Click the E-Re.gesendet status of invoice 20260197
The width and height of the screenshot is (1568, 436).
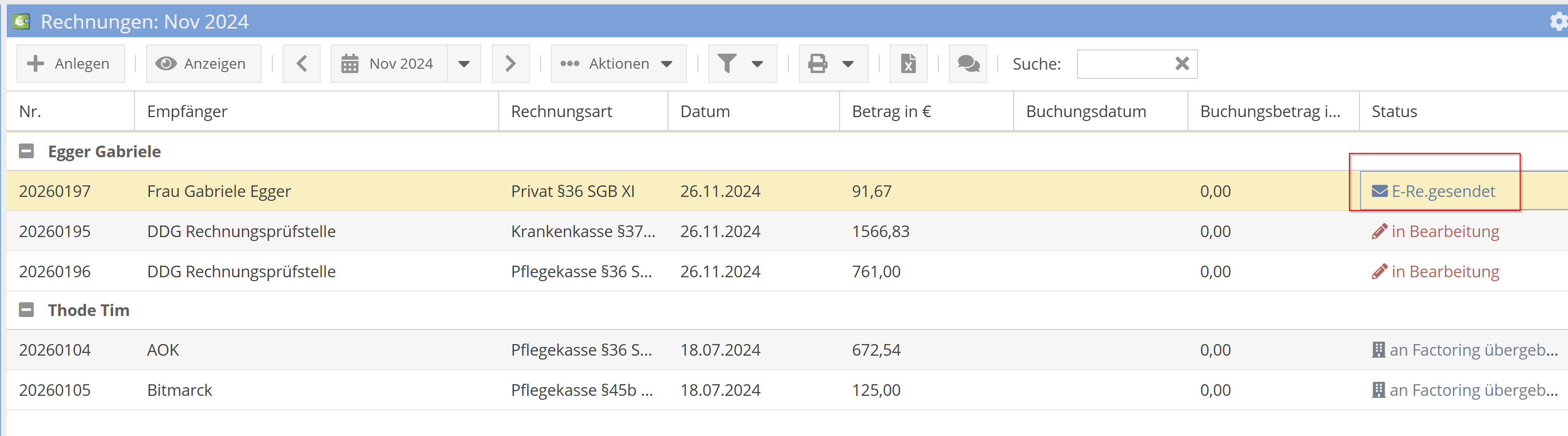pos(1442,191)
